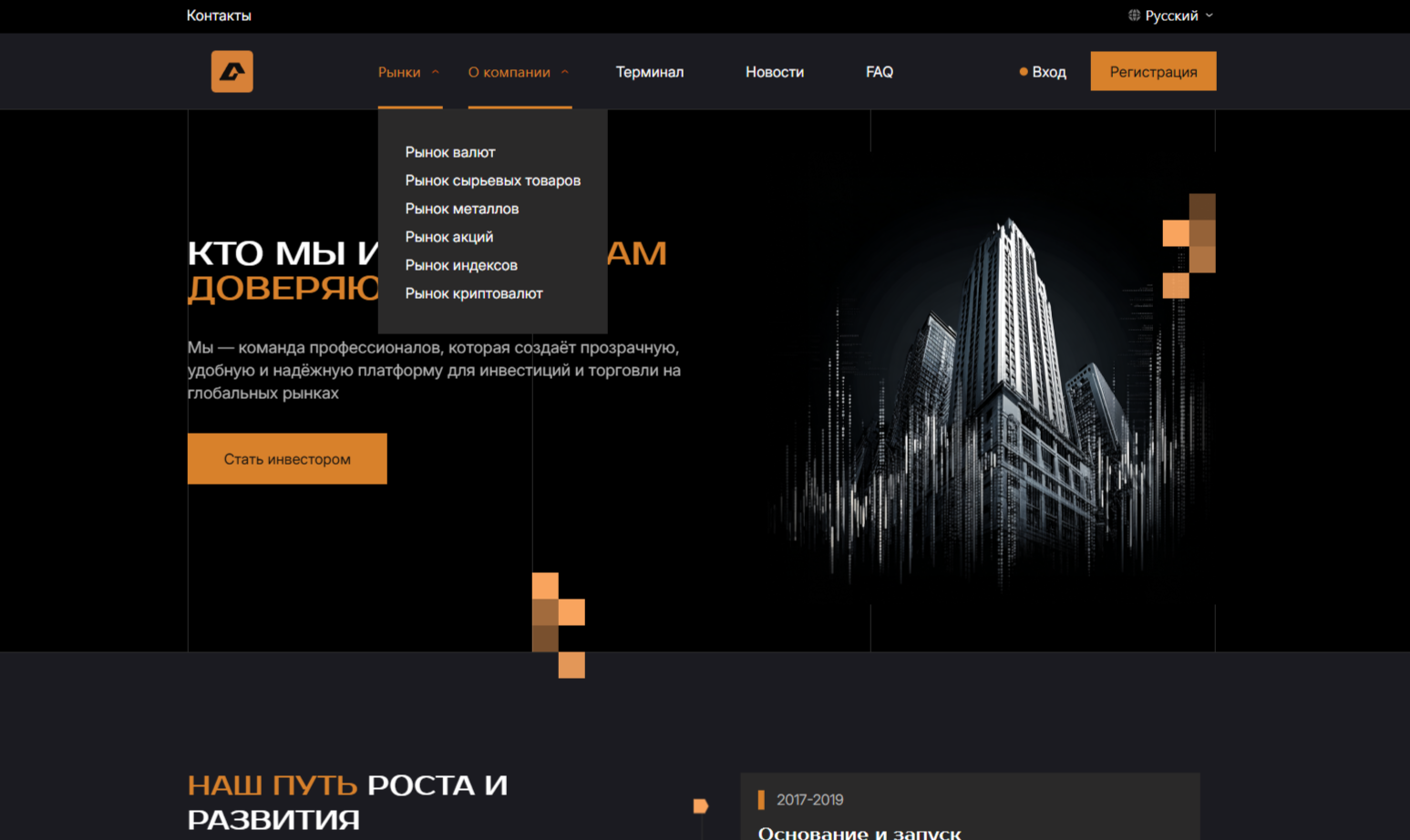
Task: Click the Регистрация button
Action: click(1154, 71)
